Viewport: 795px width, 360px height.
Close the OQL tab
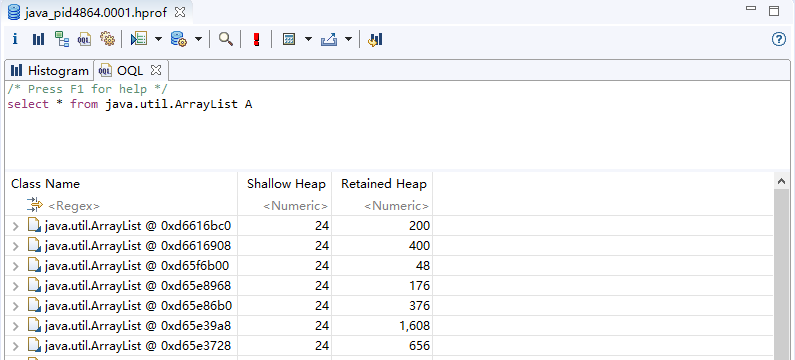coord(156,70)
